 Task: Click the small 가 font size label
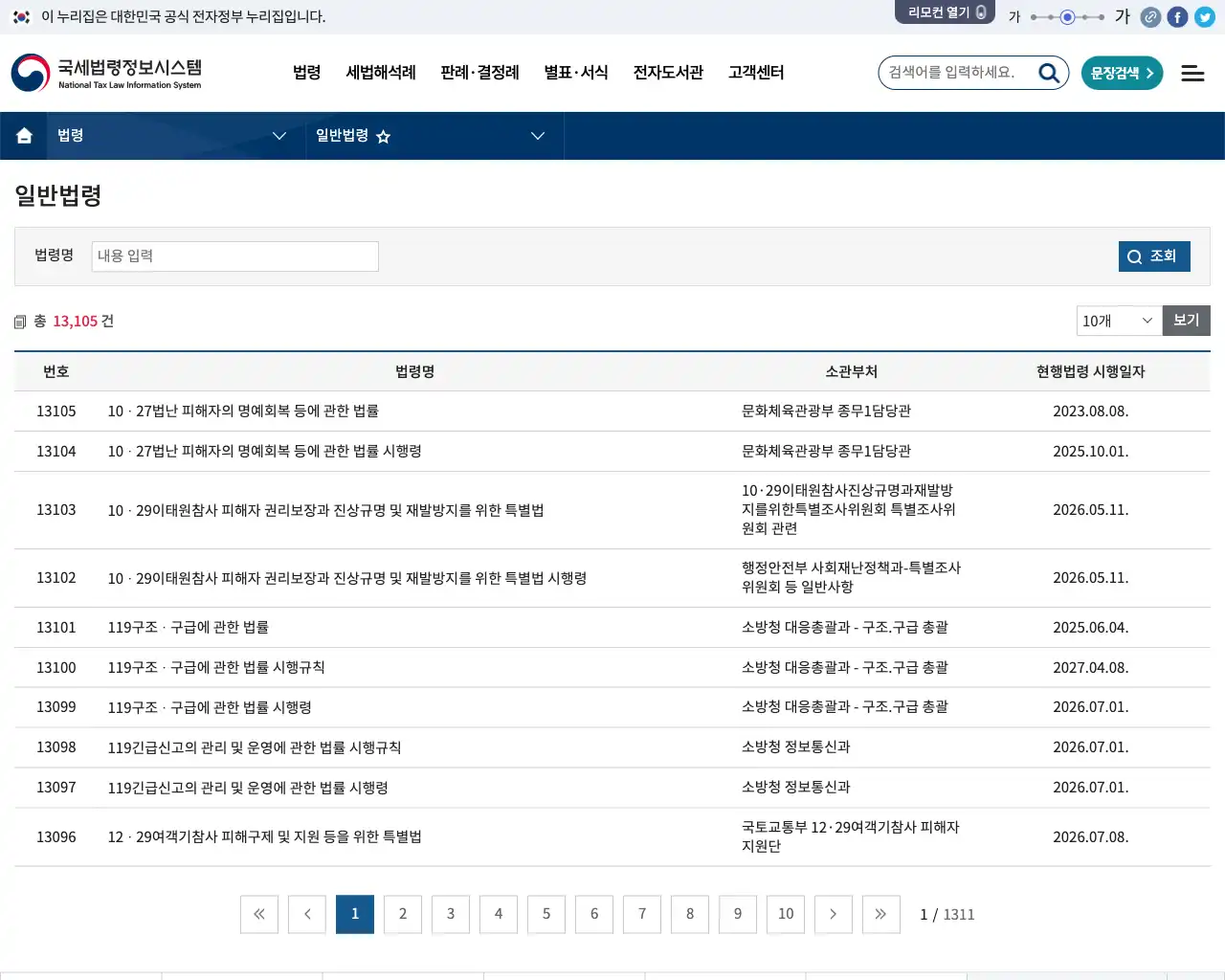point(1014,17)
